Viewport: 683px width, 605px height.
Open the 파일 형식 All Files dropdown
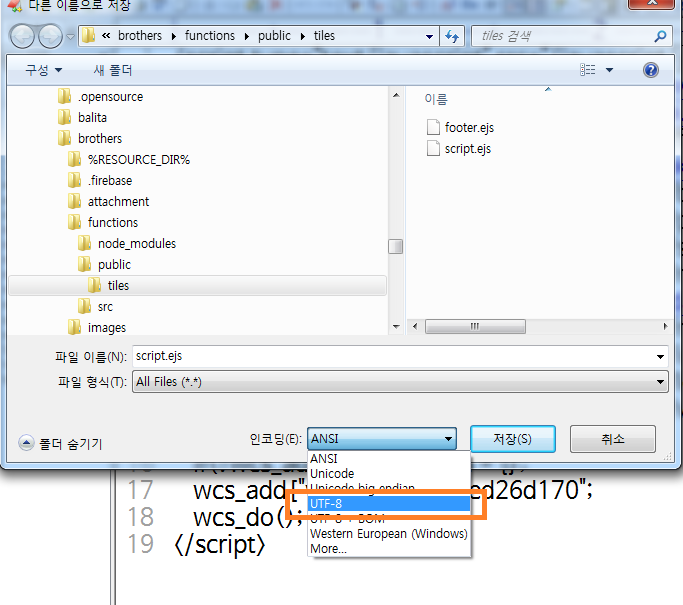400,382
